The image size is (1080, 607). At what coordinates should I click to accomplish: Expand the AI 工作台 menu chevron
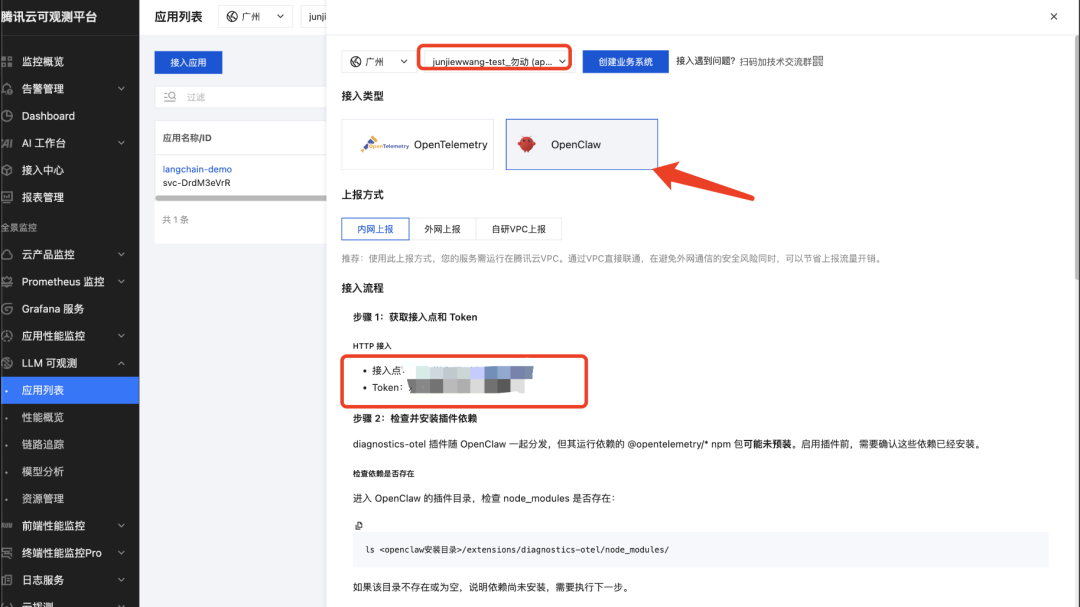(x=121, y=143)
